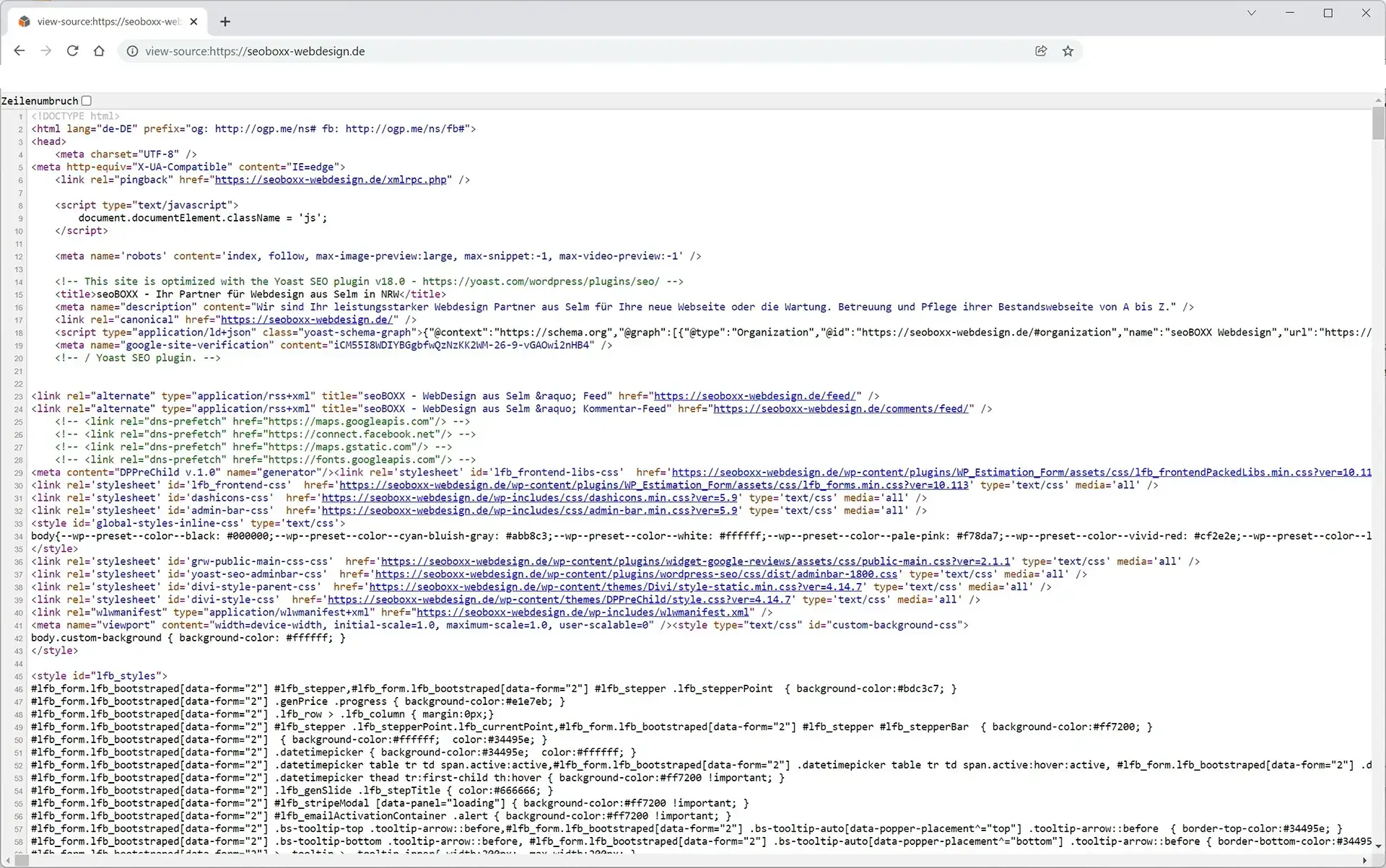1386x868 pixels.
Task: Click the meta description line
Action: [x=624, y=307]
